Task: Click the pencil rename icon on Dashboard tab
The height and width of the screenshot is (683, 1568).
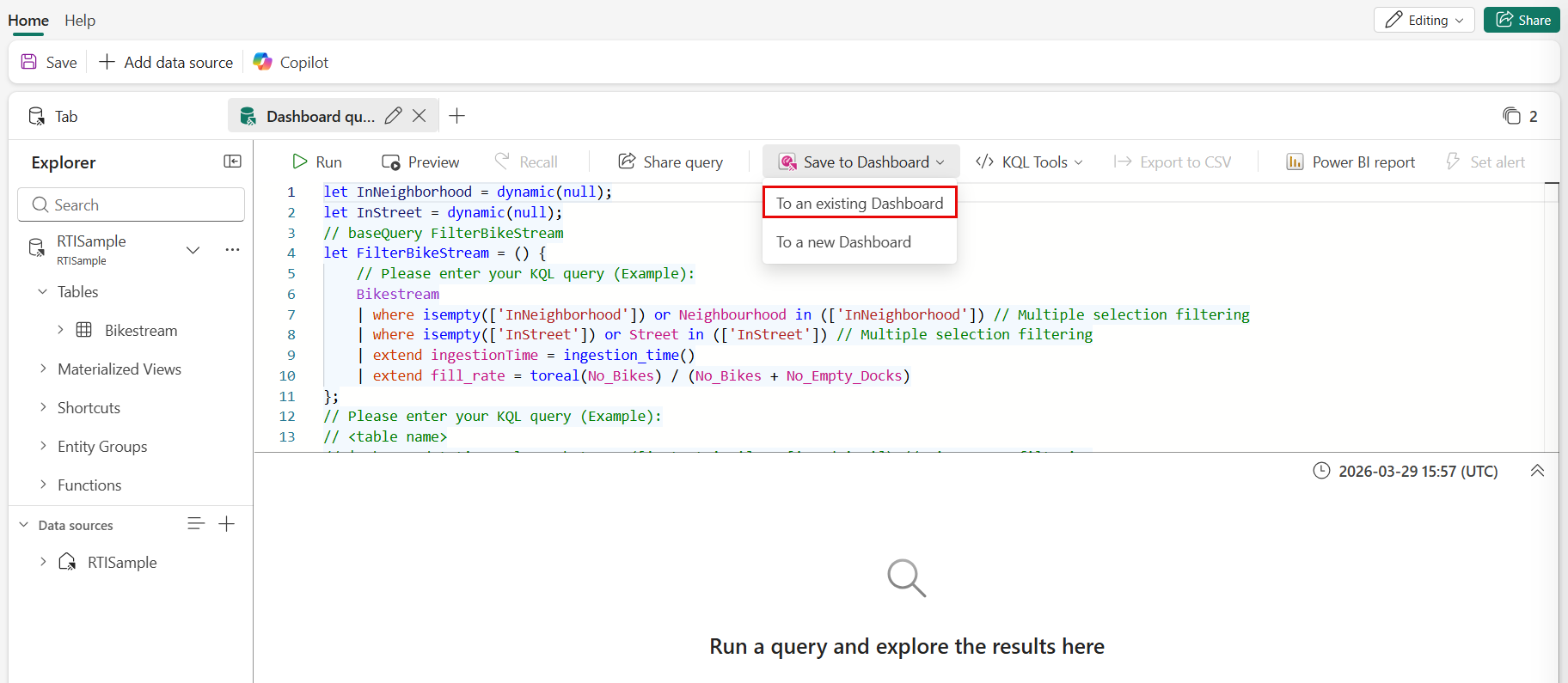Action: [393, 116]
